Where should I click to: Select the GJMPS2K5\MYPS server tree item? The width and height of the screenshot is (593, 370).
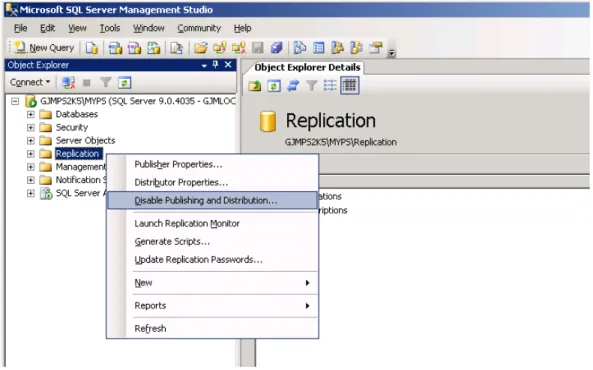pyautogui.click(x=138, y=101)
